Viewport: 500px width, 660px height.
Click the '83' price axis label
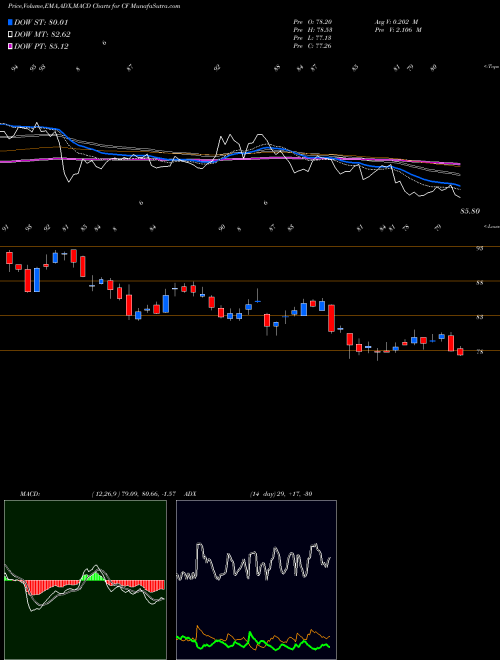coord(479,317)
